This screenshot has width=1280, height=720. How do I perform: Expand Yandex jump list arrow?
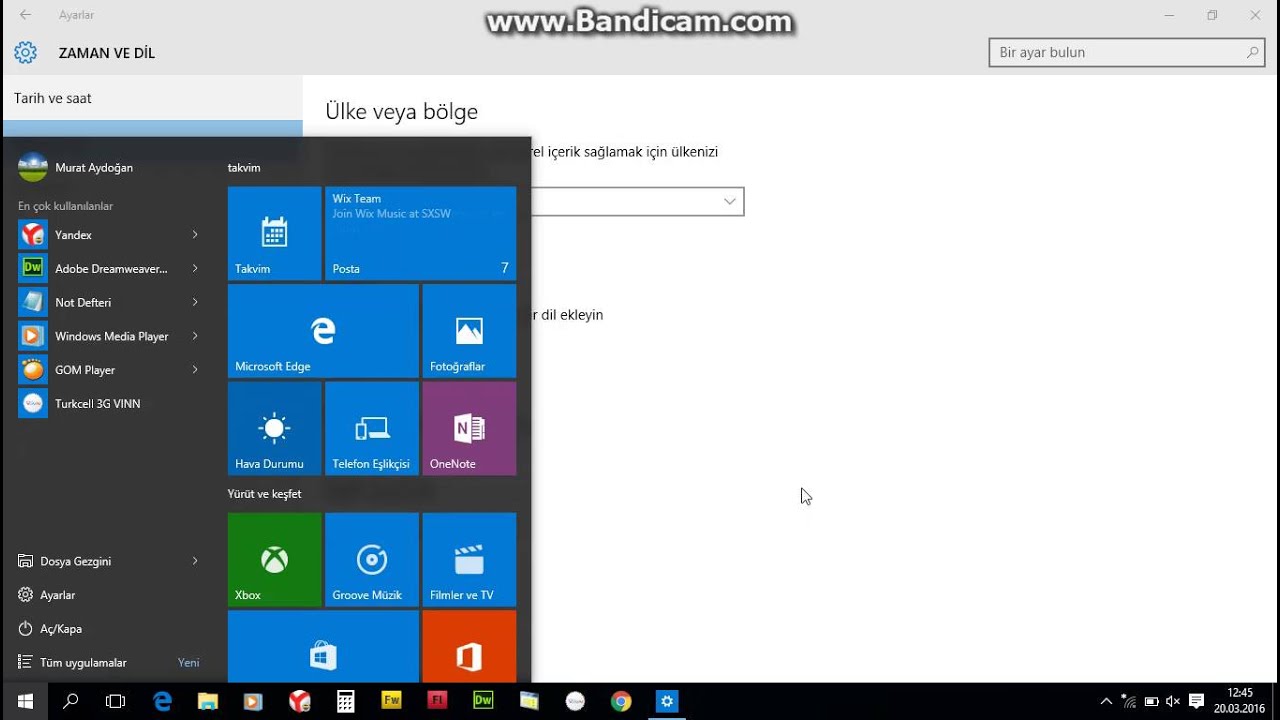pos(195,235)
